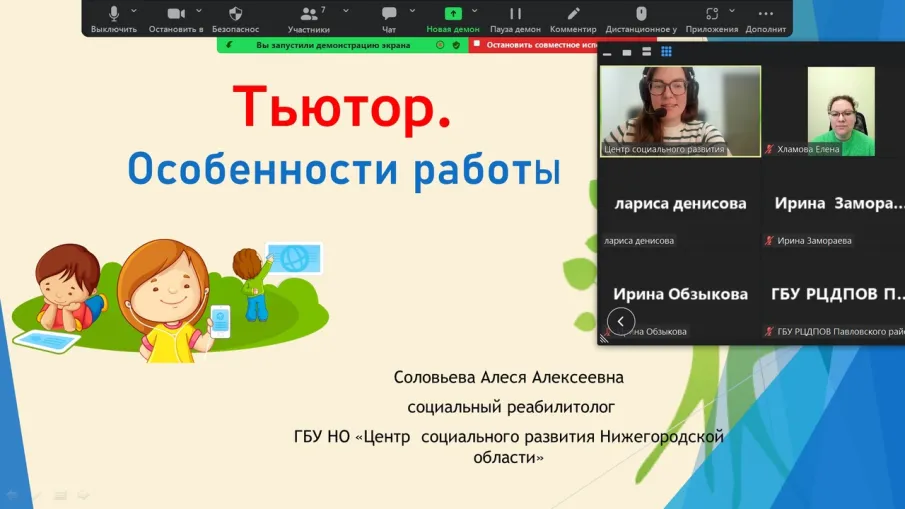
Task: Open the Chat panel
Action: (x=389, y=18)
